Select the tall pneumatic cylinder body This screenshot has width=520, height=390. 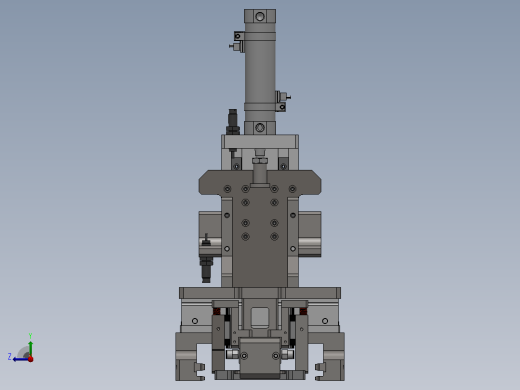point(260,72)
